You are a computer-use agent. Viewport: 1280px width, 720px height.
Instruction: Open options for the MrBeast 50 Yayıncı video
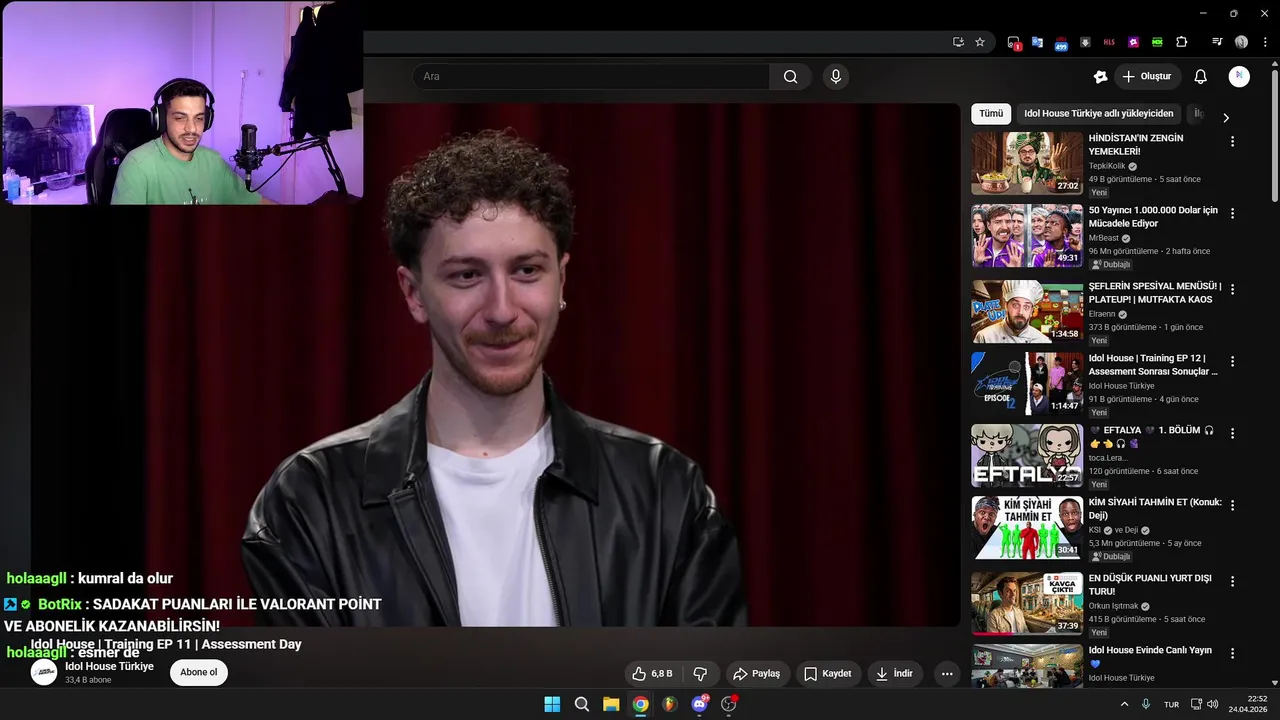pos(1232,214)
